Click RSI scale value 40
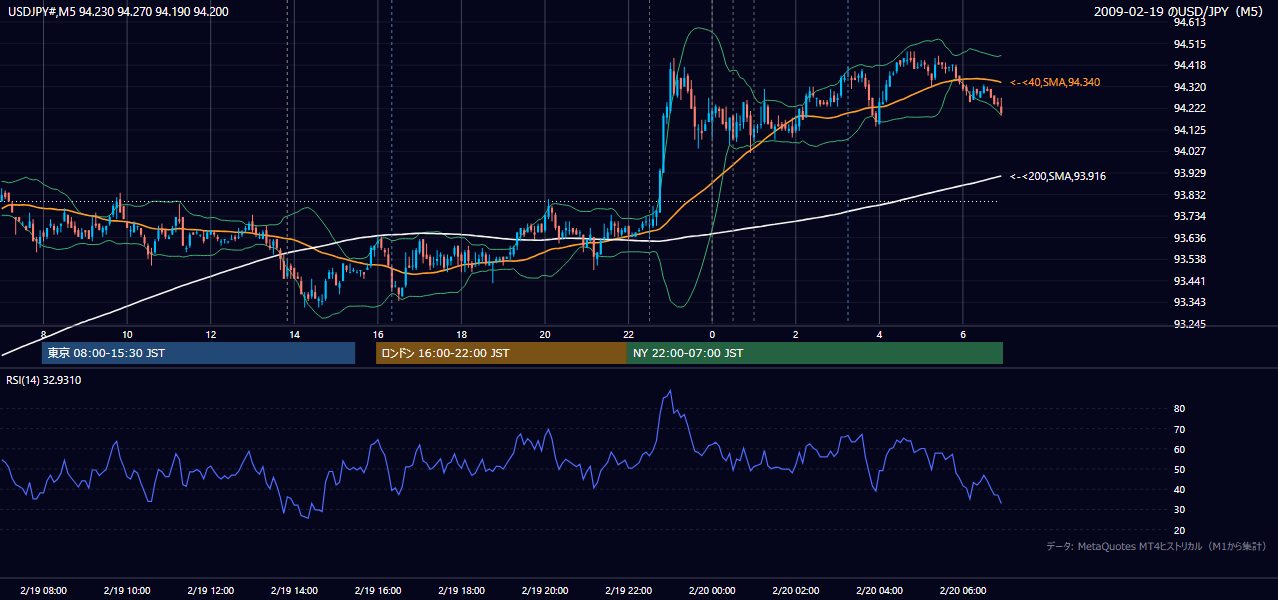Image resolution: width=1278 pixels, height=600 pixels. (1180, 490)
